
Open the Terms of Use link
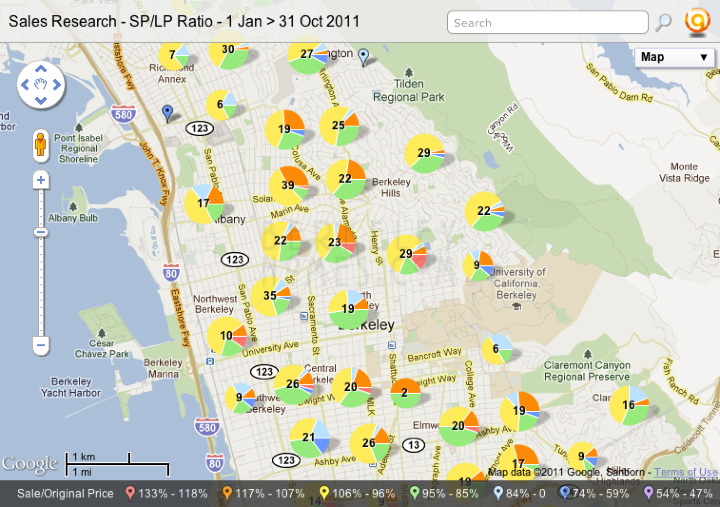coord(686,472)
